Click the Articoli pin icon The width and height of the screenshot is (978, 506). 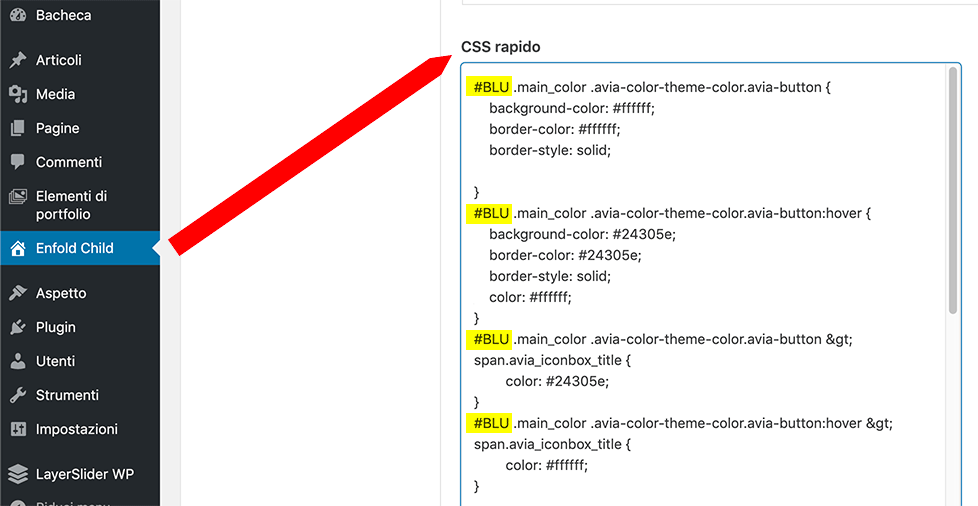tap(18, 60)
